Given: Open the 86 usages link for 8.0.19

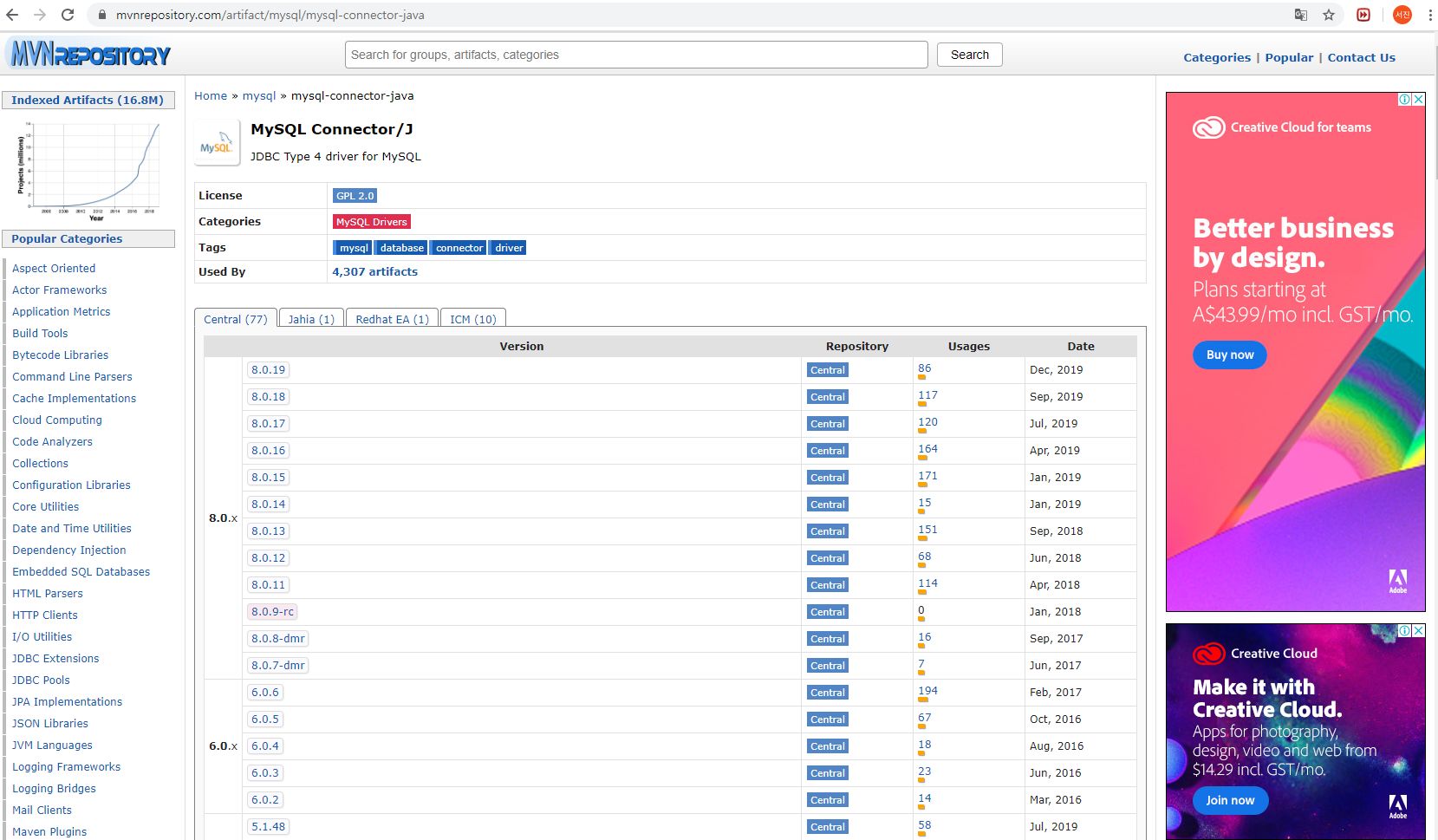Looking at the screenshot, I should (x=924, y=368).
